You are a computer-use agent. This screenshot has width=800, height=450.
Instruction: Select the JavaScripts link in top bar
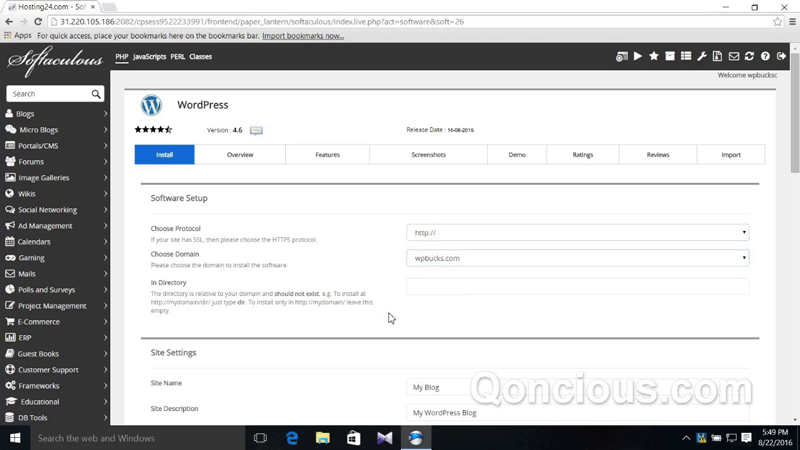[149, 57]
